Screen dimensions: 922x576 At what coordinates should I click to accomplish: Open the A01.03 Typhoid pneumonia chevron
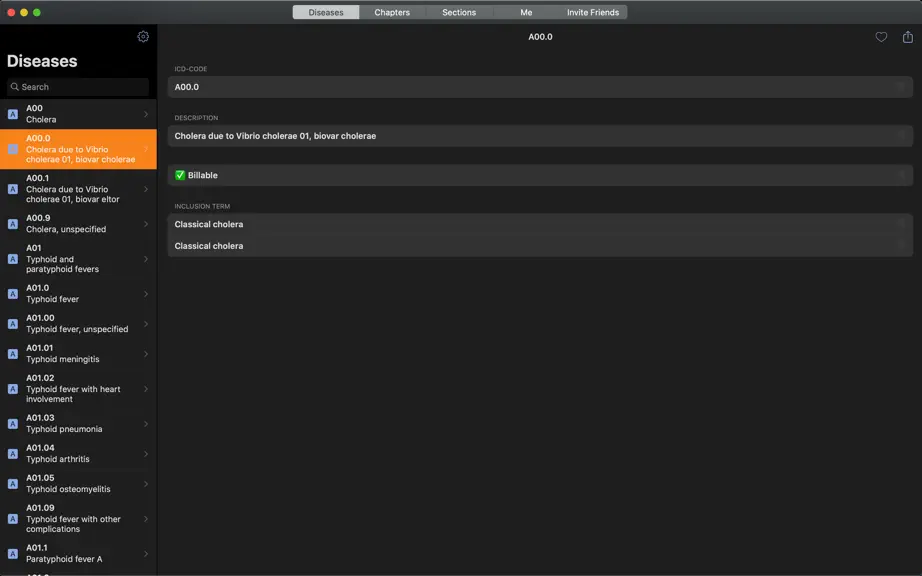[x=146, y=424]
